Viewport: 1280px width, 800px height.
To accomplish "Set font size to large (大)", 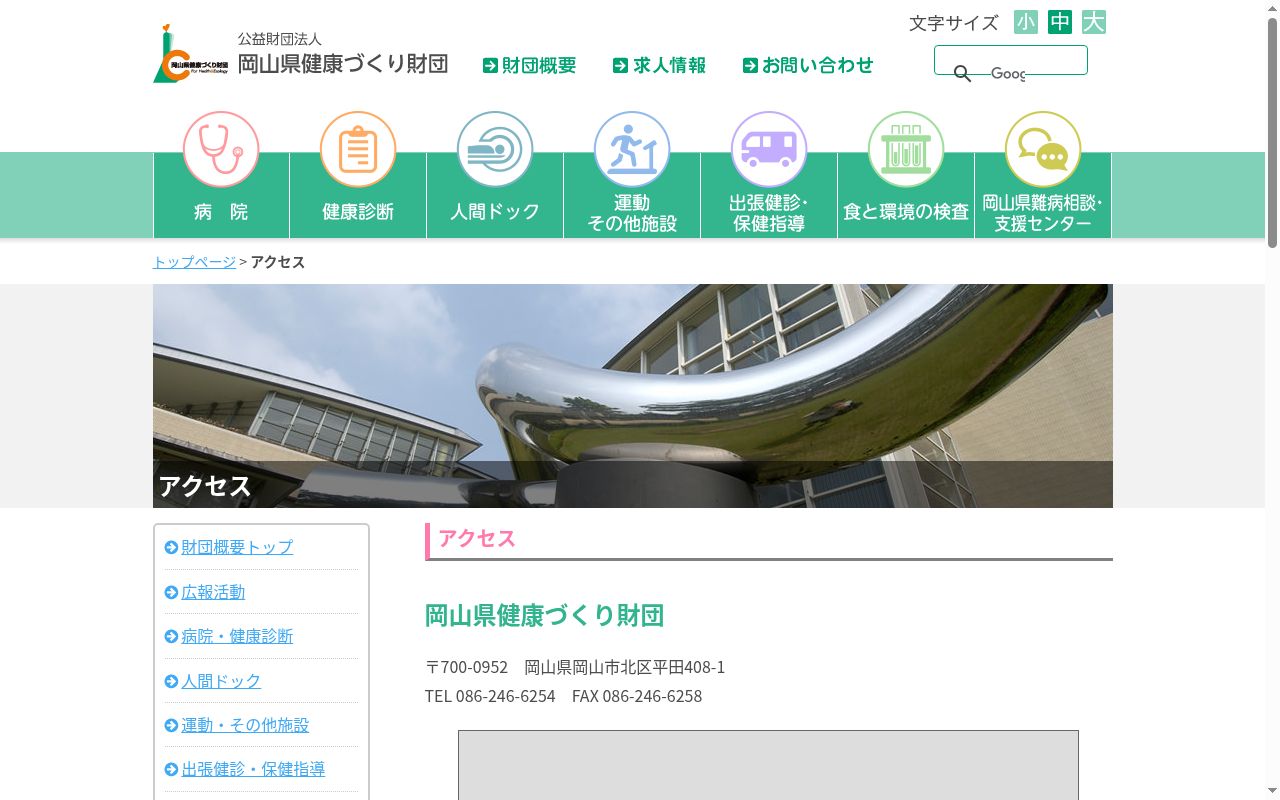I will [x=1094, y=22].
